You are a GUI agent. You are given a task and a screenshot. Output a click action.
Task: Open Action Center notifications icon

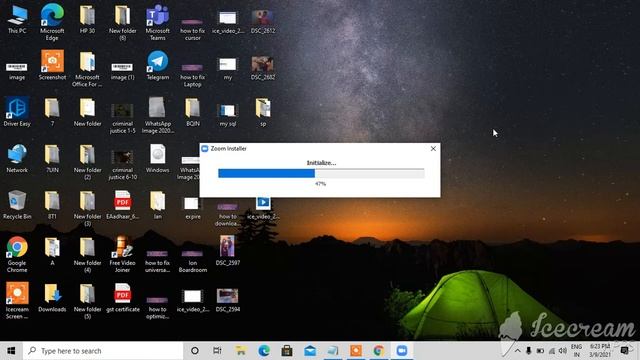624,351
